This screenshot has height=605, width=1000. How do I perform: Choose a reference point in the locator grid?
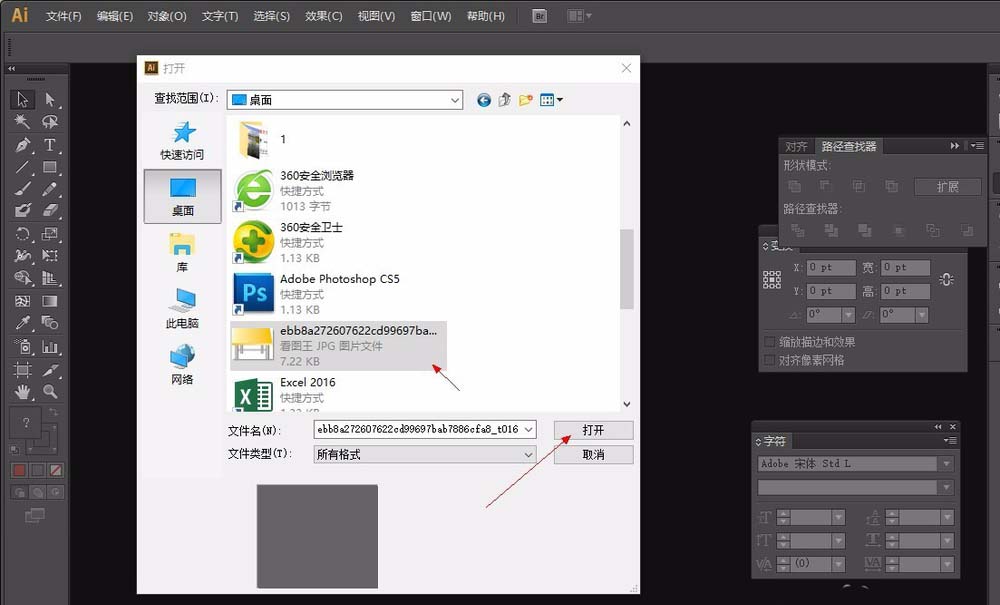coord(772,279)
